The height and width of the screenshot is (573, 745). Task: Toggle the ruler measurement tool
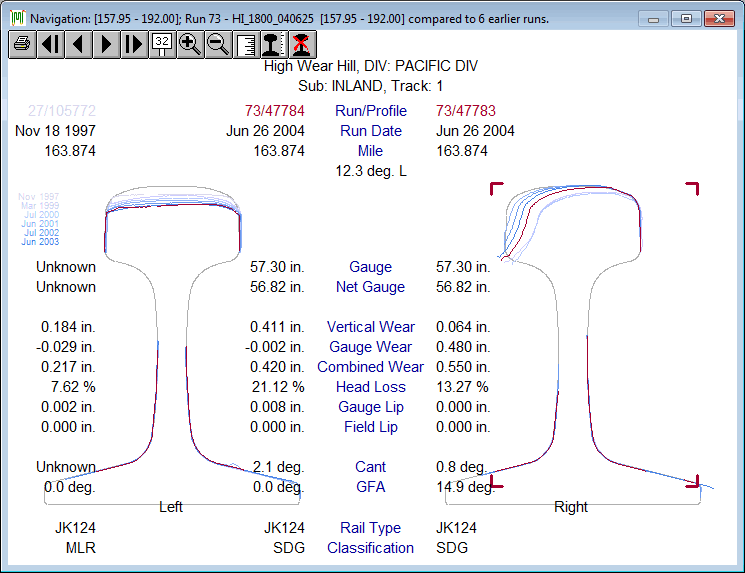pyautogui.click(x=245, y=44)
